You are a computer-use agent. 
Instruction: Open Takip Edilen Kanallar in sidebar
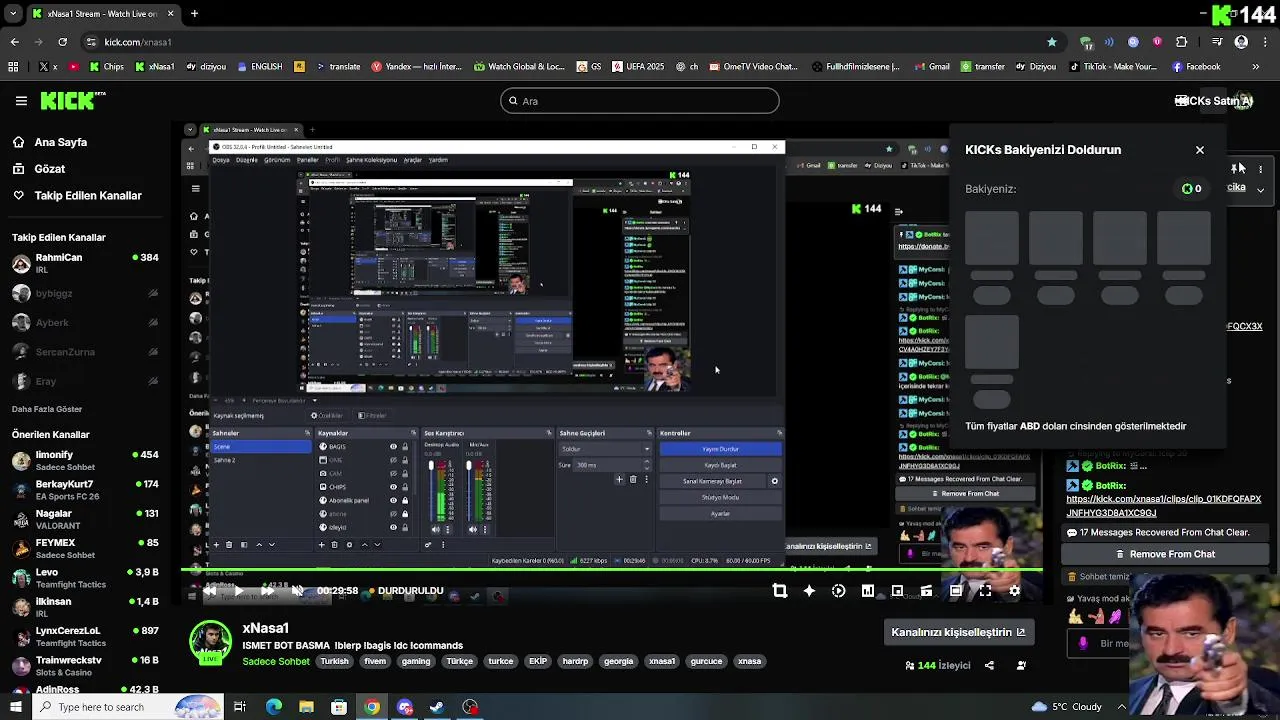77,195
